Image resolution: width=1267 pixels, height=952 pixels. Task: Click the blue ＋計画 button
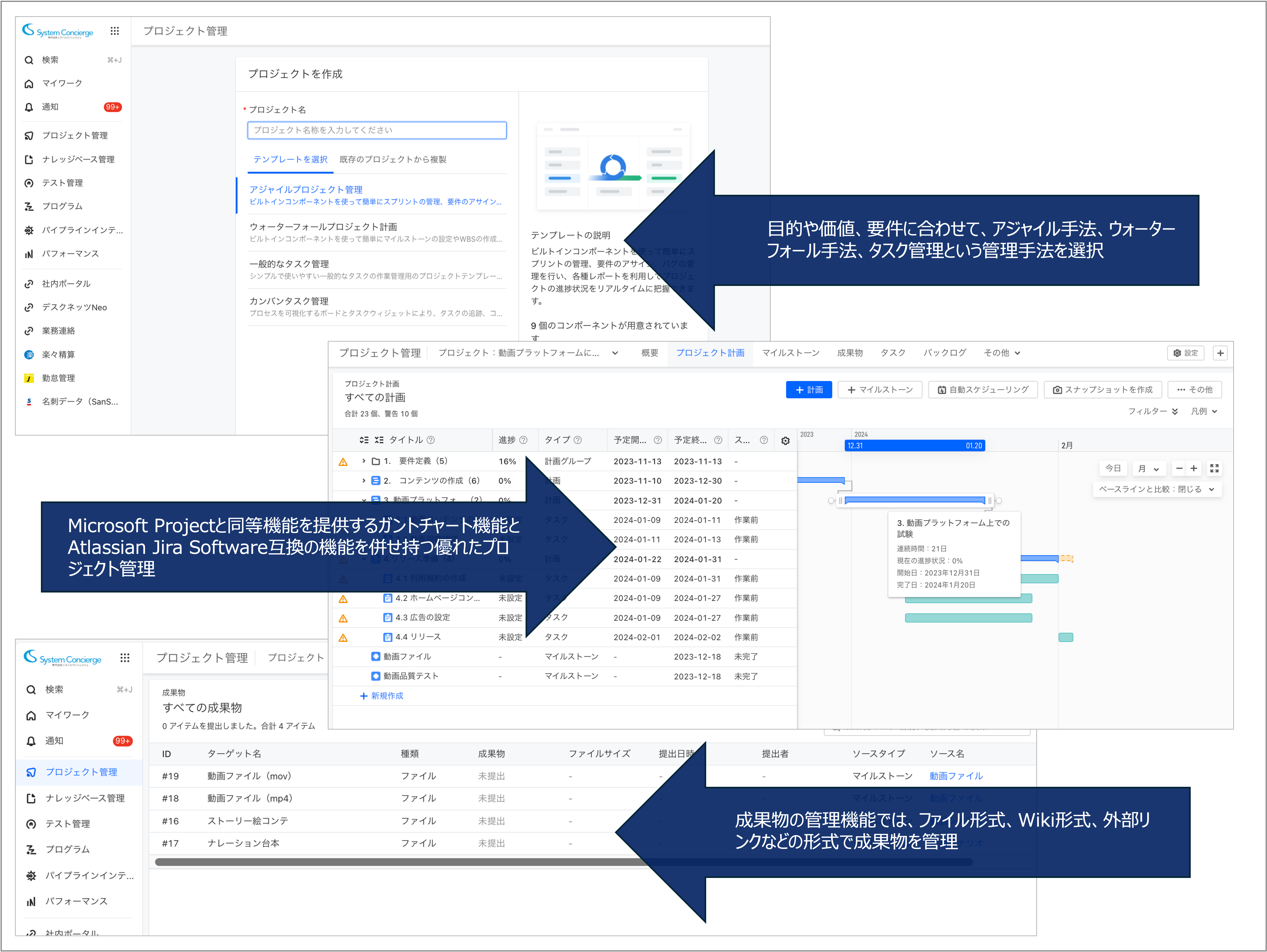pyautogui.click(x=809, y=390)
